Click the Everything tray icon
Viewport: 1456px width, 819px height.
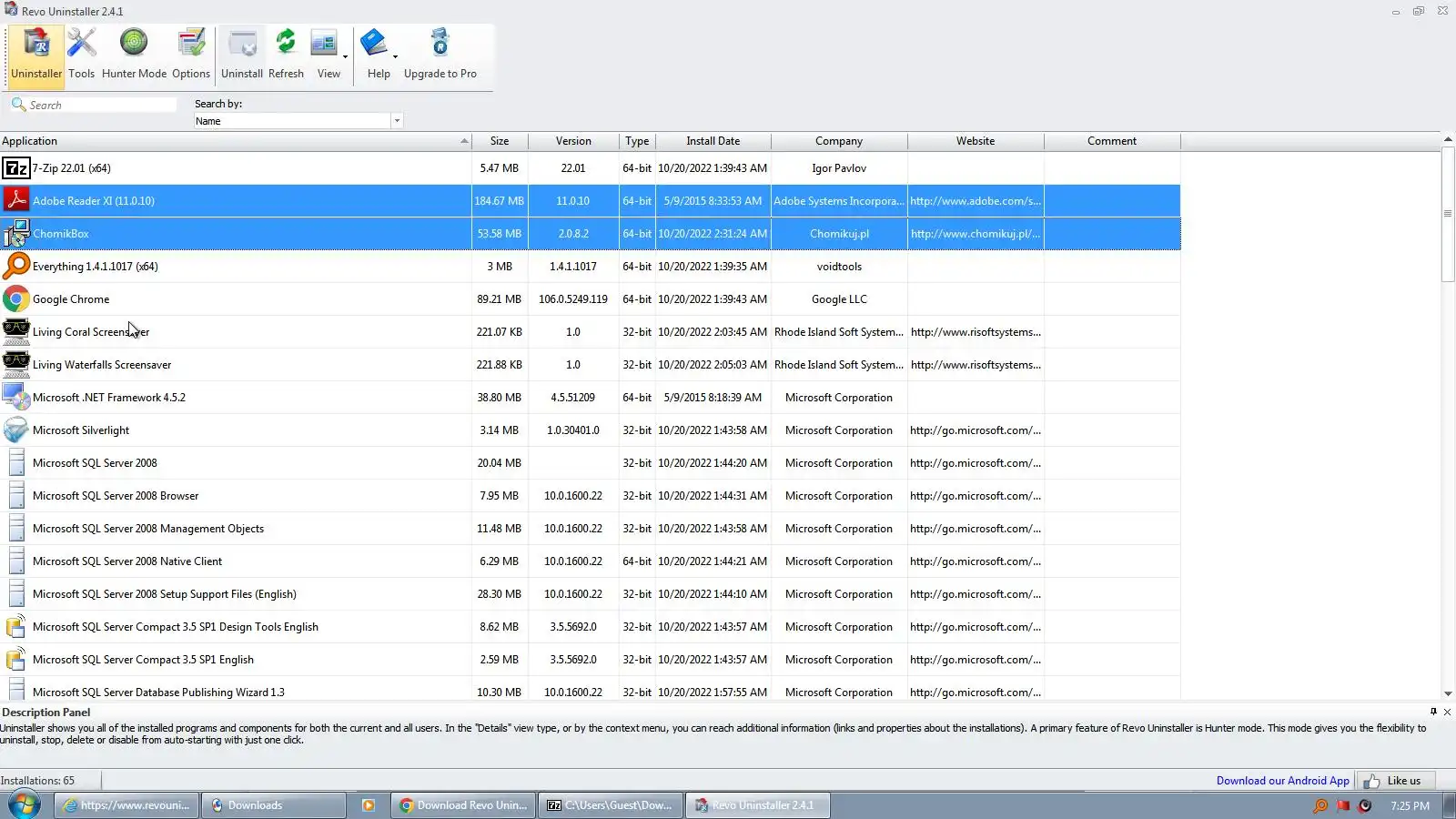(1320, 805)
